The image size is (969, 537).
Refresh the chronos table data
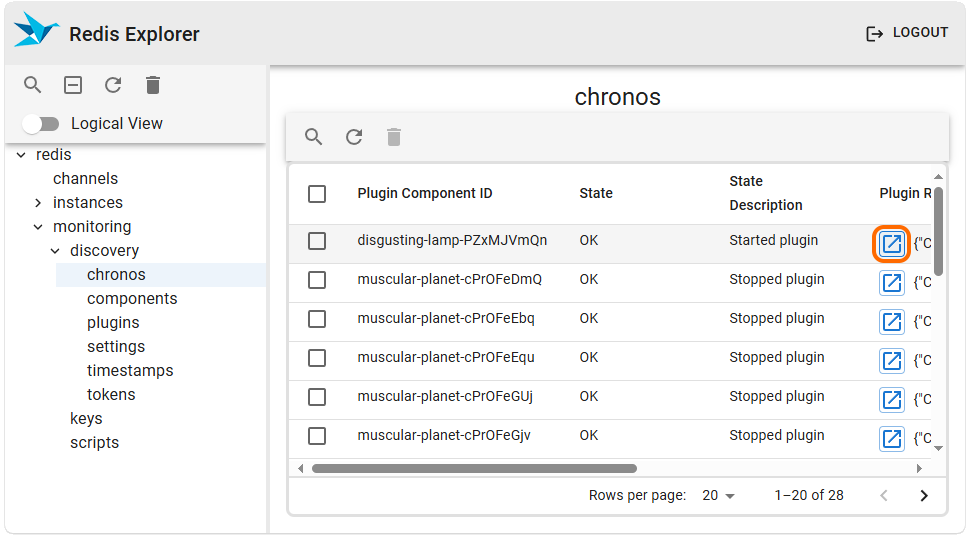(354, 137)
